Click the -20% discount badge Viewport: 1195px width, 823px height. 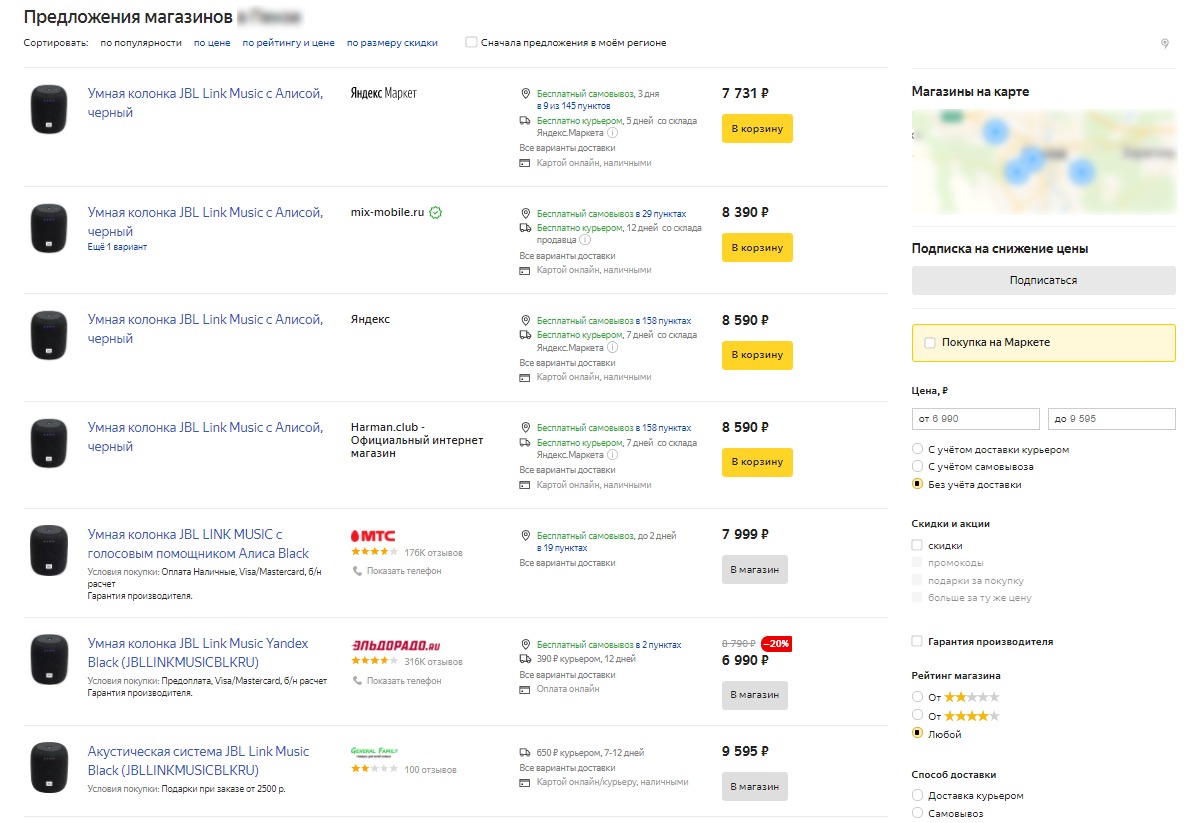777,644
